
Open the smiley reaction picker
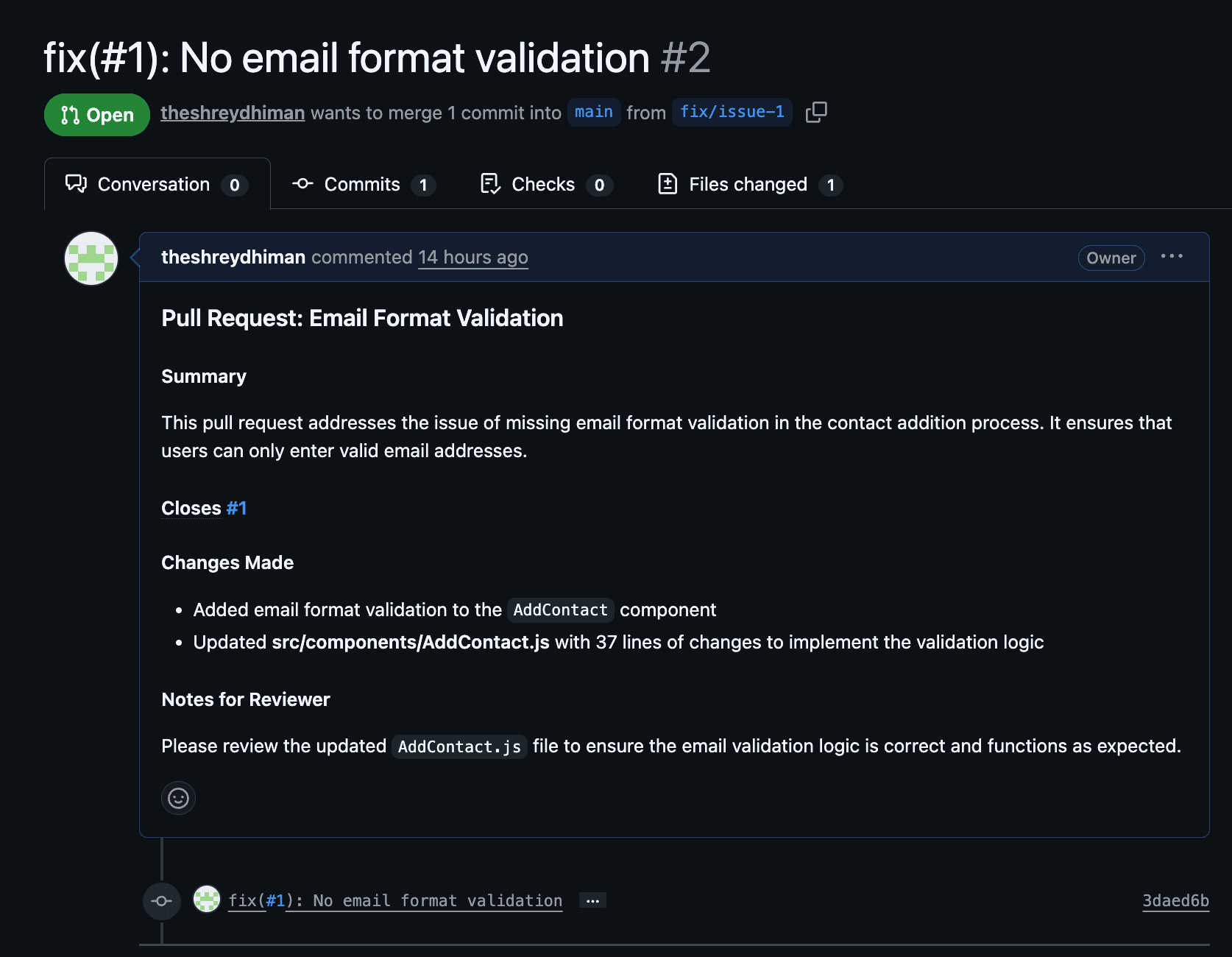(x=178, y=798)
